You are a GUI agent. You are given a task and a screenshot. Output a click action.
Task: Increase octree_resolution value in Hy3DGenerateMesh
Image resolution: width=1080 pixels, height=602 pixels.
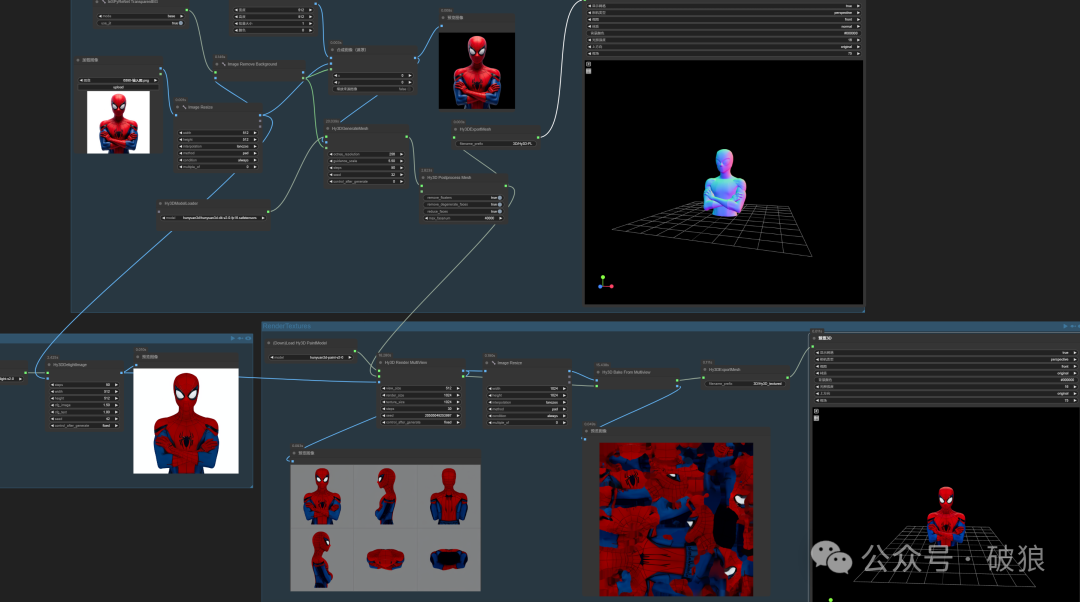[x=402, y=154]
